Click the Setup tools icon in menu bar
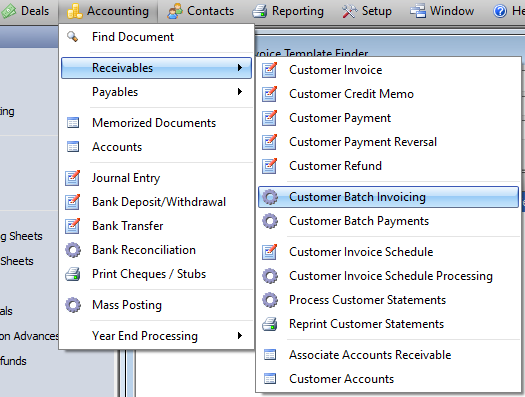Screen dimensions: 525x397 coord(349,11)
